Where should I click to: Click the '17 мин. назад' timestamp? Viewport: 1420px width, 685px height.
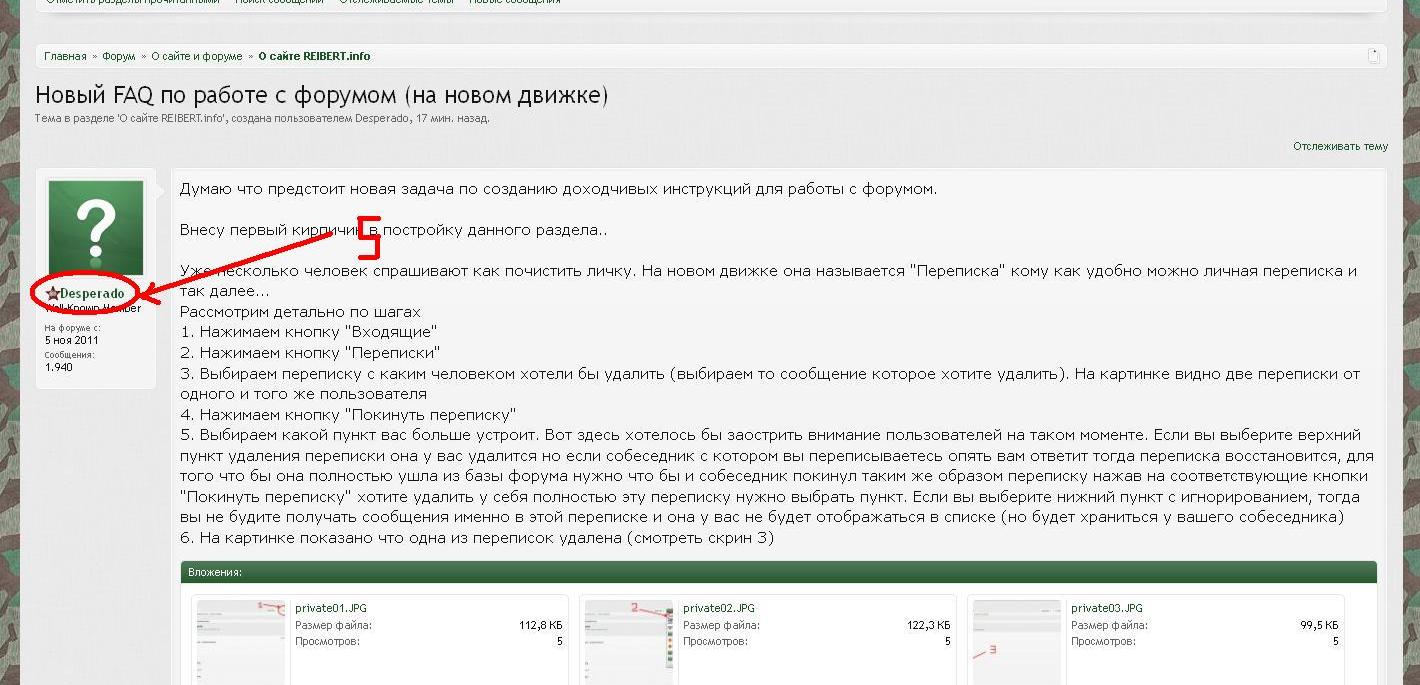pyautogui.click(x=452, y=118)
